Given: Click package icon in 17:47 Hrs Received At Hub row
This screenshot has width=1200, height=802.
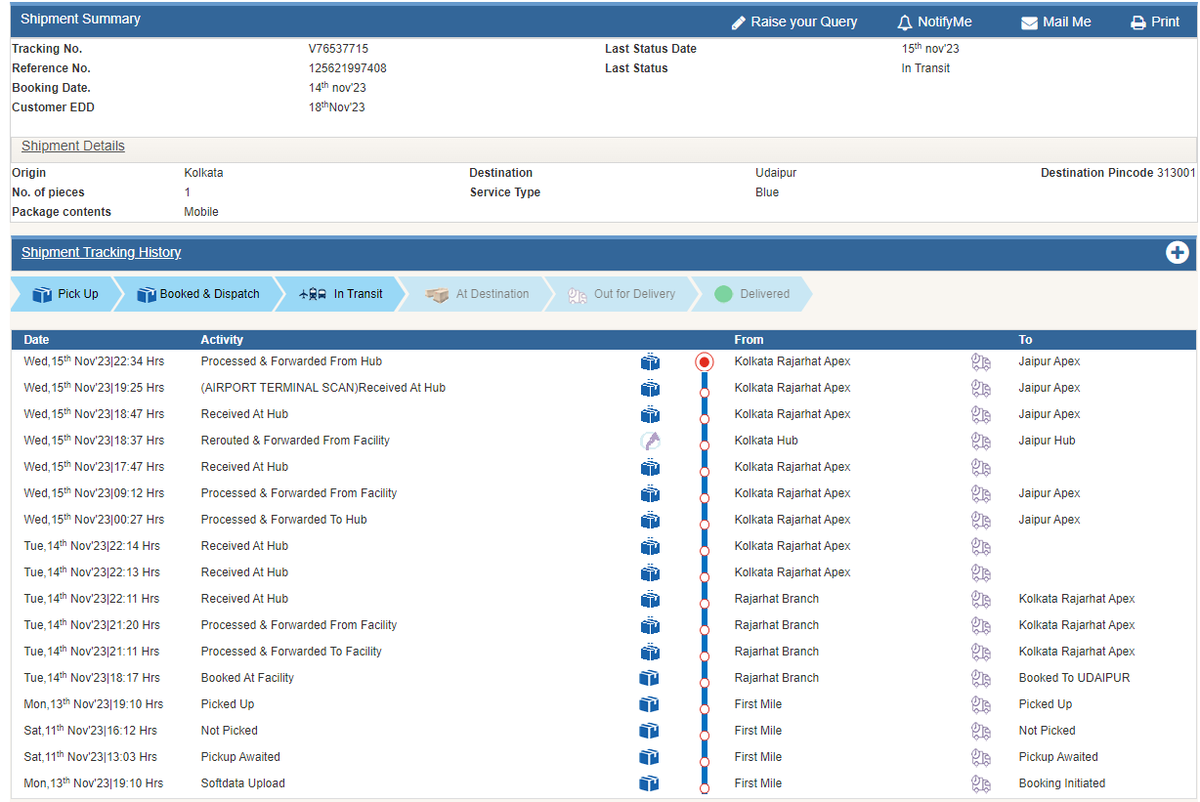Looking at the screenshot, I should point(650,467).
